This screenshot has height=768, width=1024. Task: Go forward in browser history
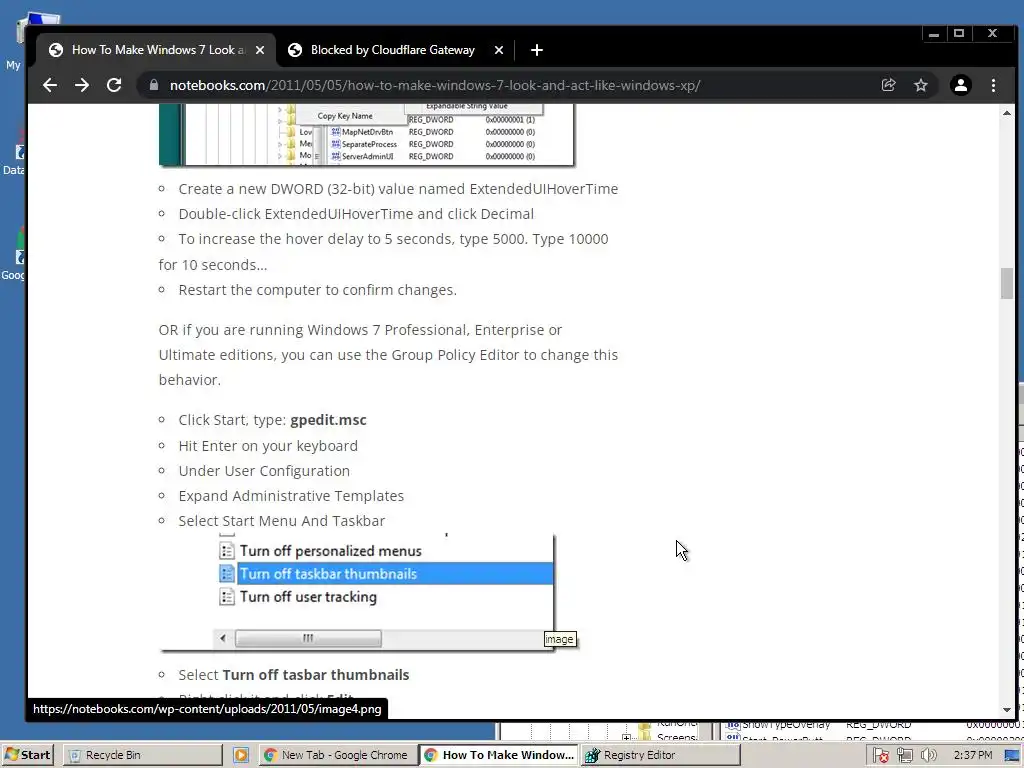pyautogui.click(x=82, y=86)
